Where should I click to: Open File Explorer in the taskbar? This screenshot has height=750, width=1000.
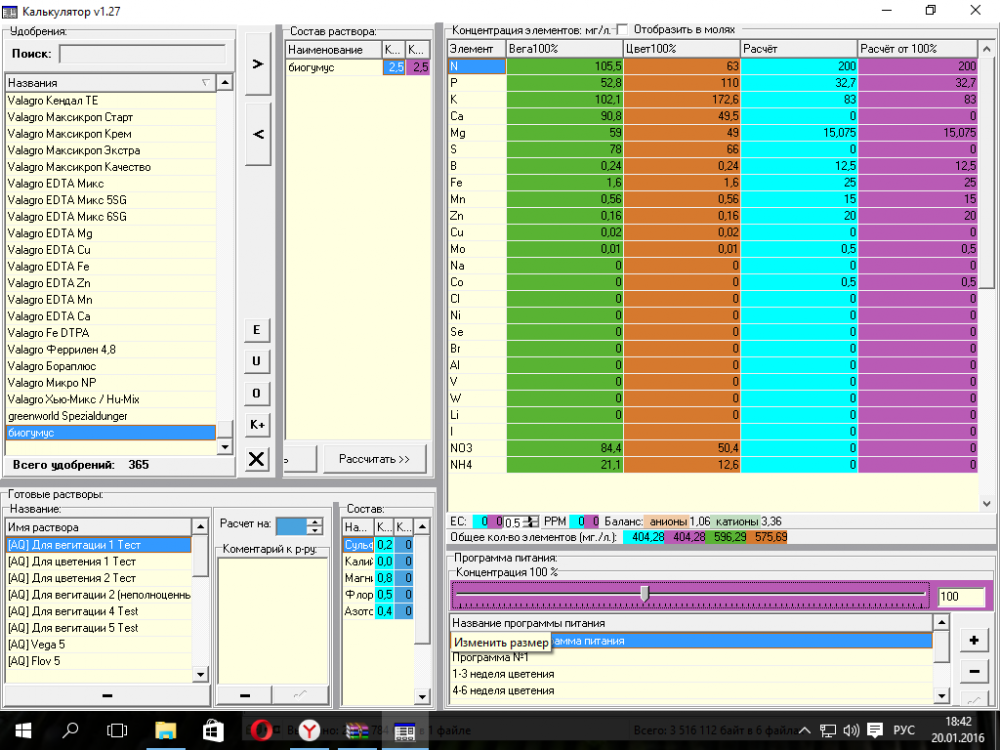click(x=165, y=730)
